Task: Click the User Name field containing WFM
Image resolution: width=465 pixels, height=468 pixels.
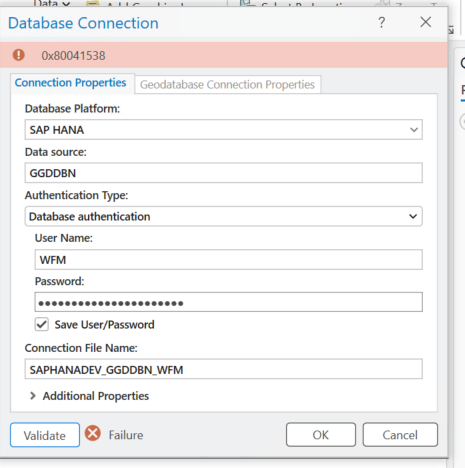Action: click(228, 259)
